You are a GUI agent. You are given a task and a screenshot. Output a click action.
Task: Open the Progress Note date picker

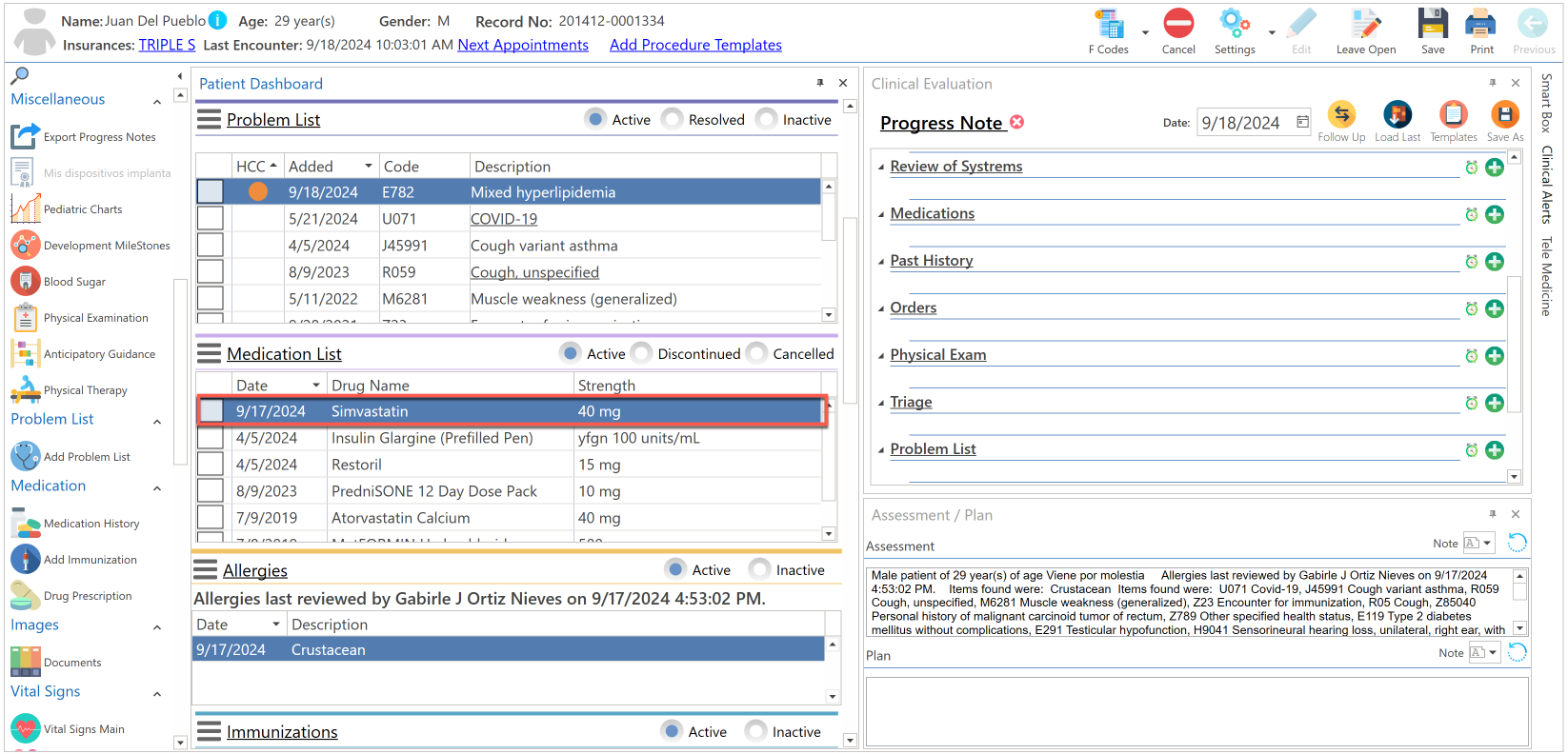click(x=1302, y=122)
